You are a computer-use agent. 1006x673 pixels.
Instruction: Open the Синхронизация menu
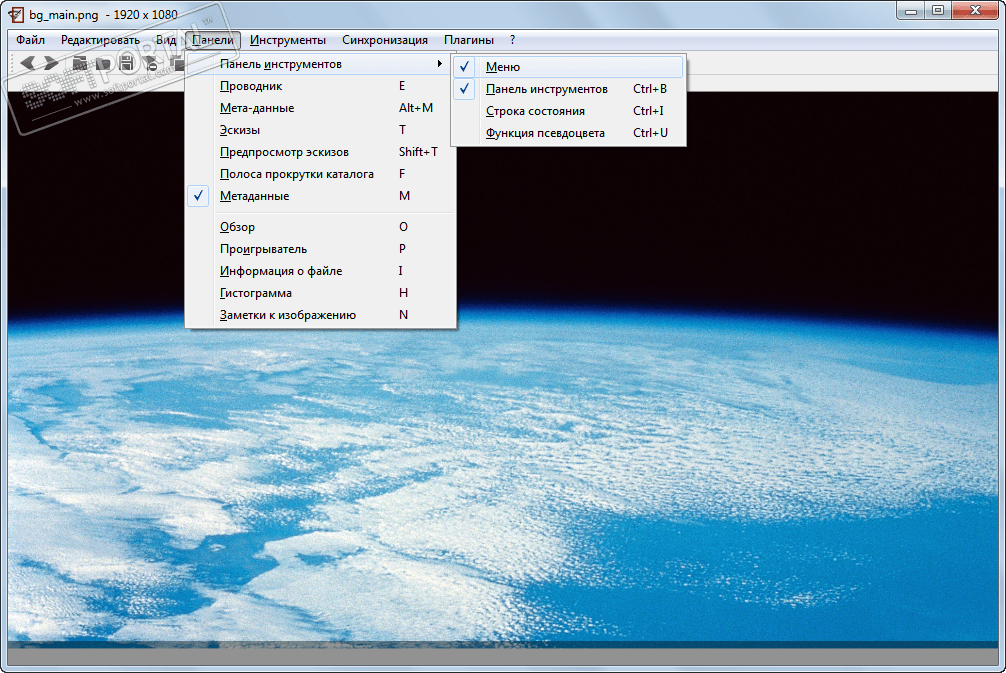pos(385,40)
